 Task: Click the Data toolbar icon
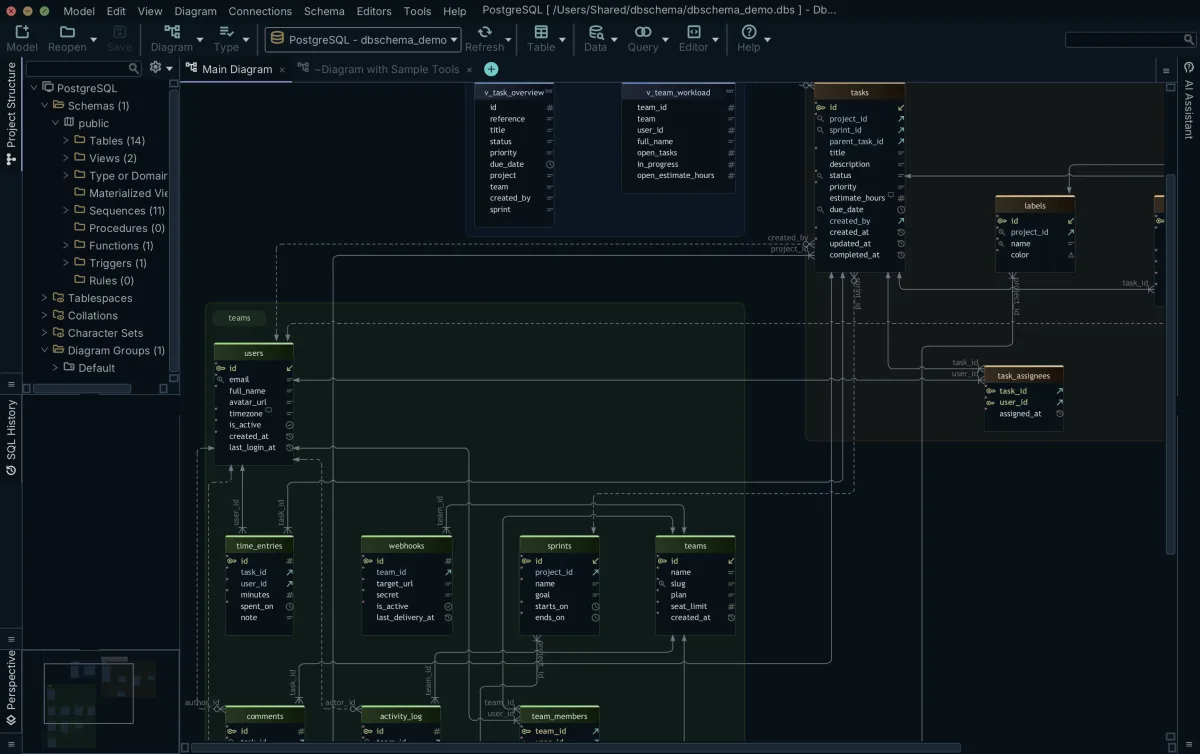coord(595,32)
